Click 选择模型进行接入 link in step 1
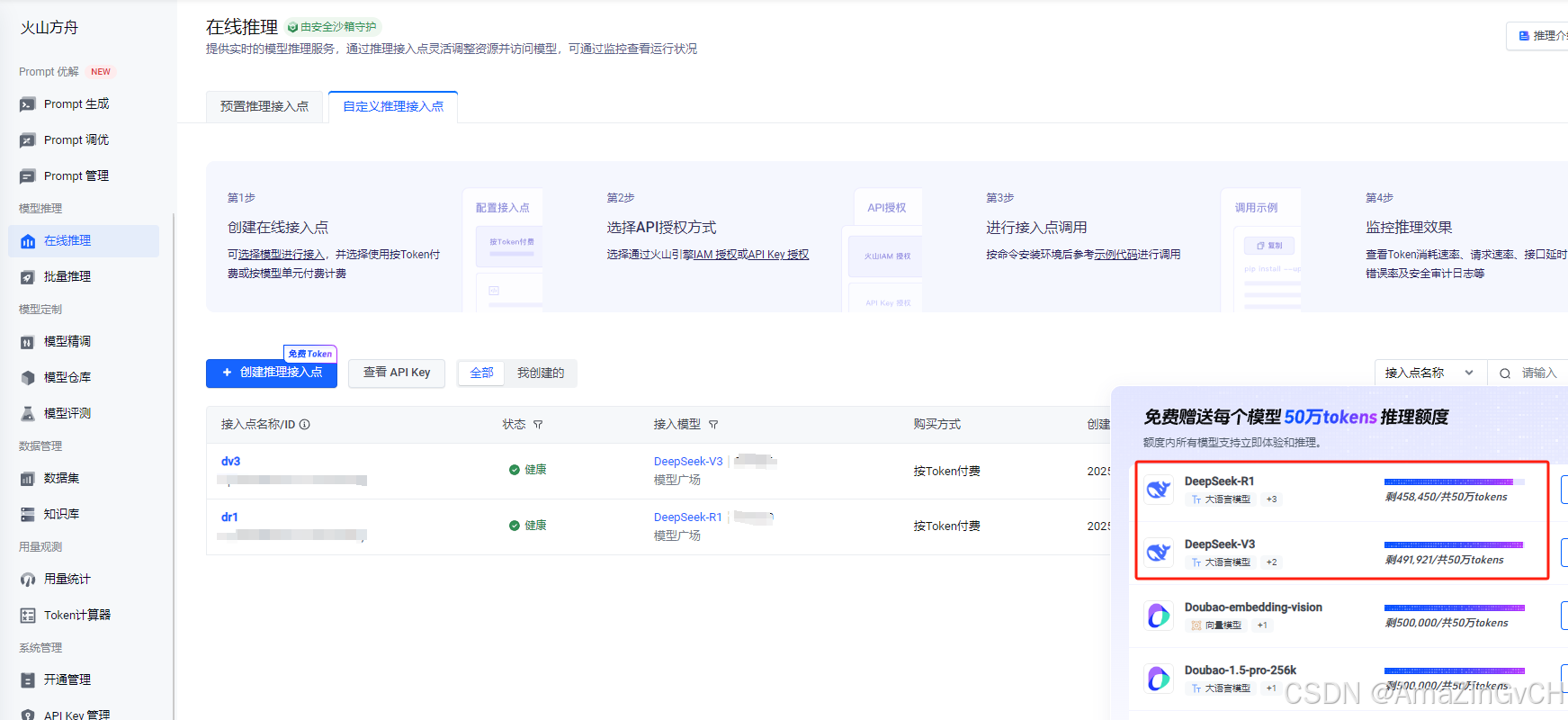Viewport: 1568px width, 720px height. coord(282,256)
